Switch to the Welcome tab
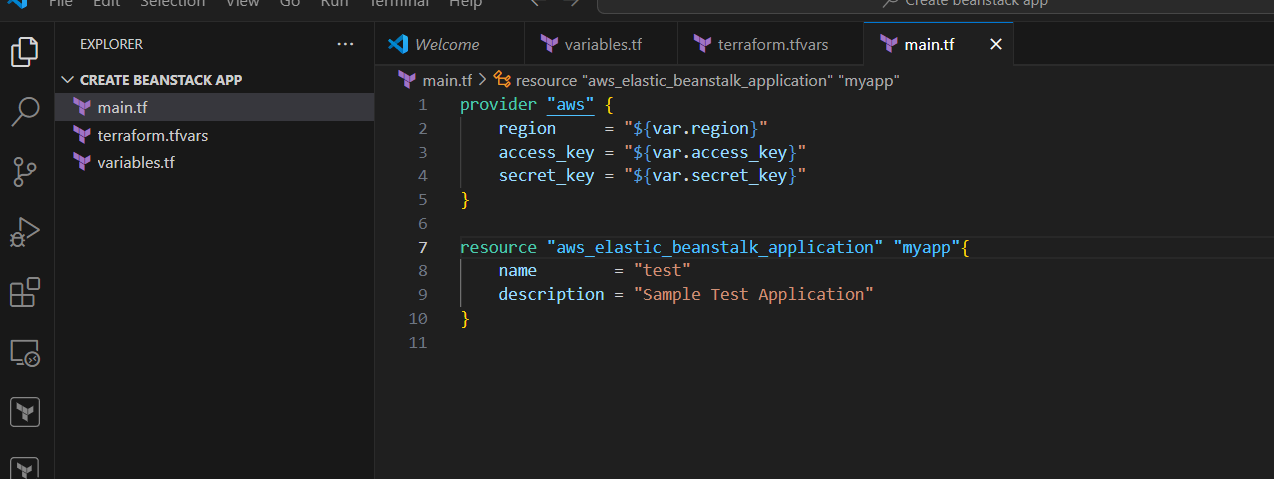 point(448,44)
